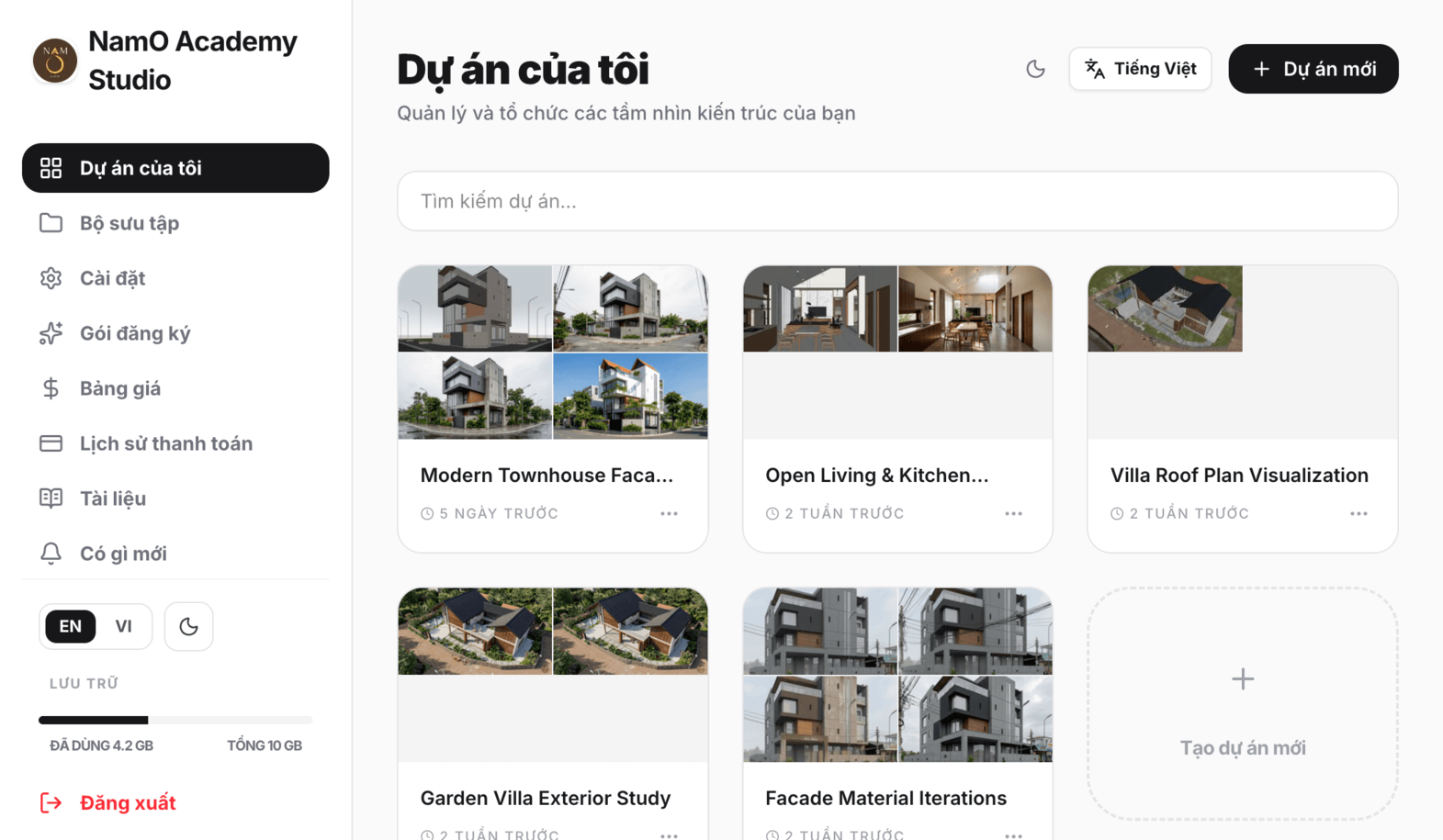Click the grid icon in Dự án của tôi

tap(51, 168)
